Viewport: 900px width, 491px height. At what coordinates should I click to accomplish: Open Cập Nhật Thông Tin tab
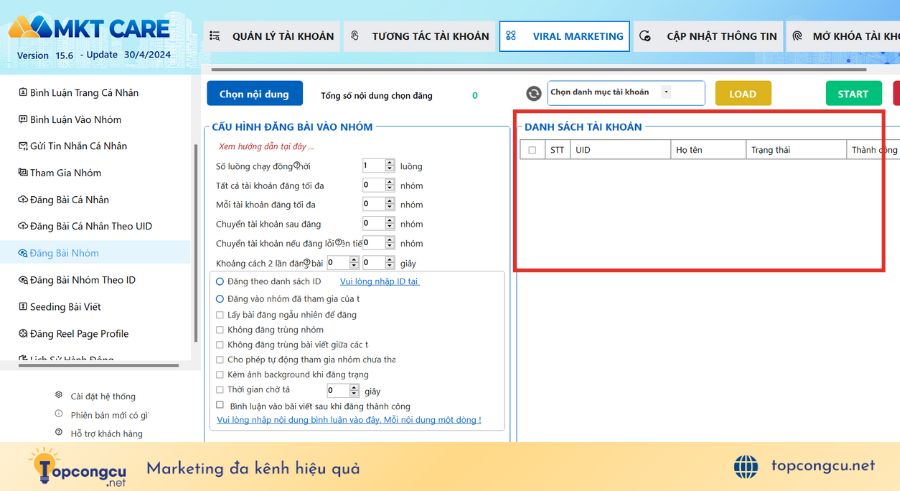pos(708,36)
